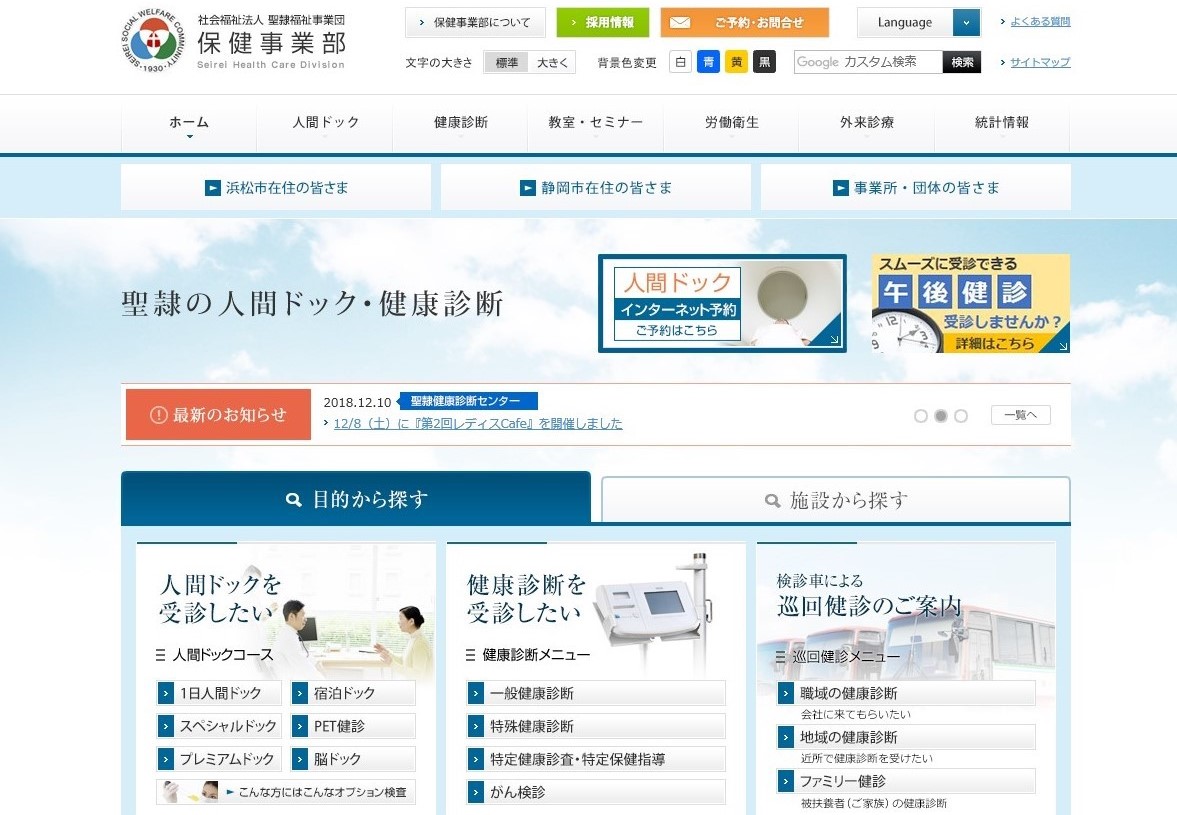Click the 一覧へ button
The image size is (1177, 815).
click(1020, 415)
